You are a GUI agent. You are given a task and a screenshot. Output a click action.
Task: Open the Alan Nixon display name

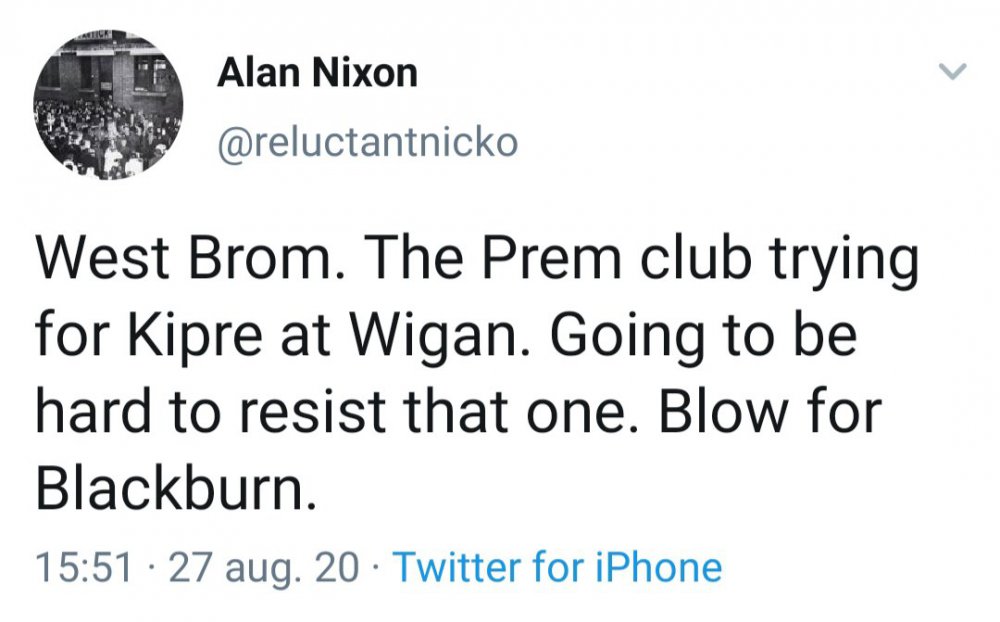[317, 73]
